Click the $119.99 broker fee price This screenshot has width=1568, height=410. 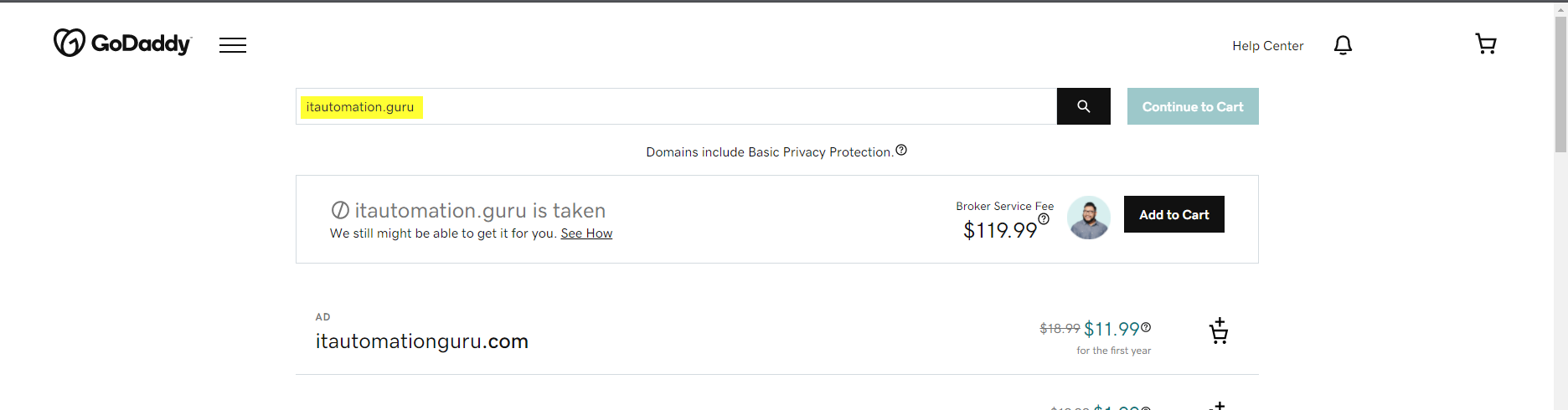1000,230
